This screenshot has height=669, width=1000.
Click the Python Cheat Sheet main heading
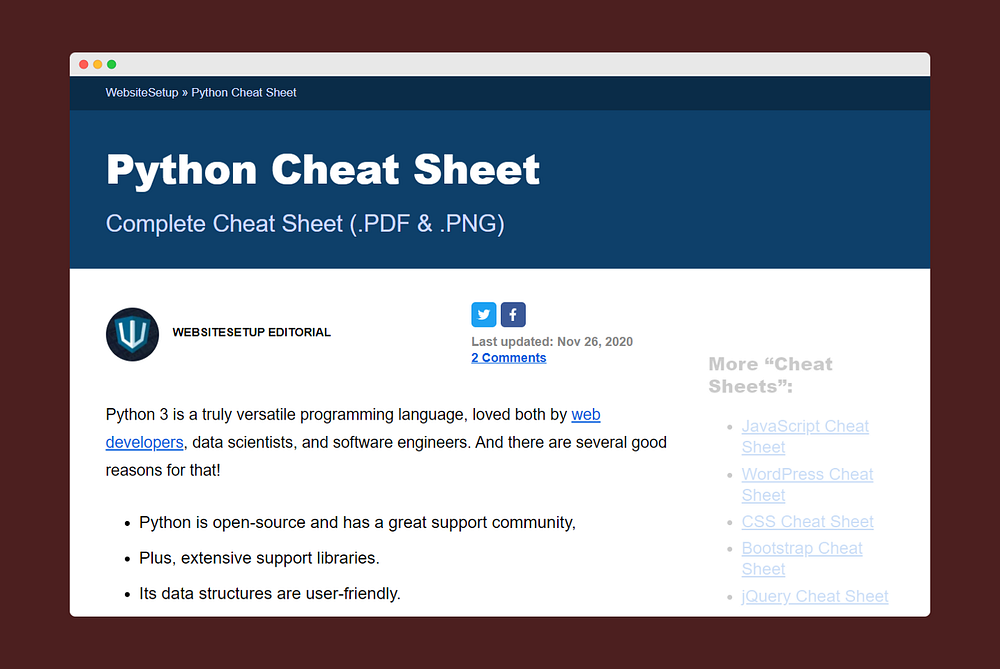pos(323,170)
